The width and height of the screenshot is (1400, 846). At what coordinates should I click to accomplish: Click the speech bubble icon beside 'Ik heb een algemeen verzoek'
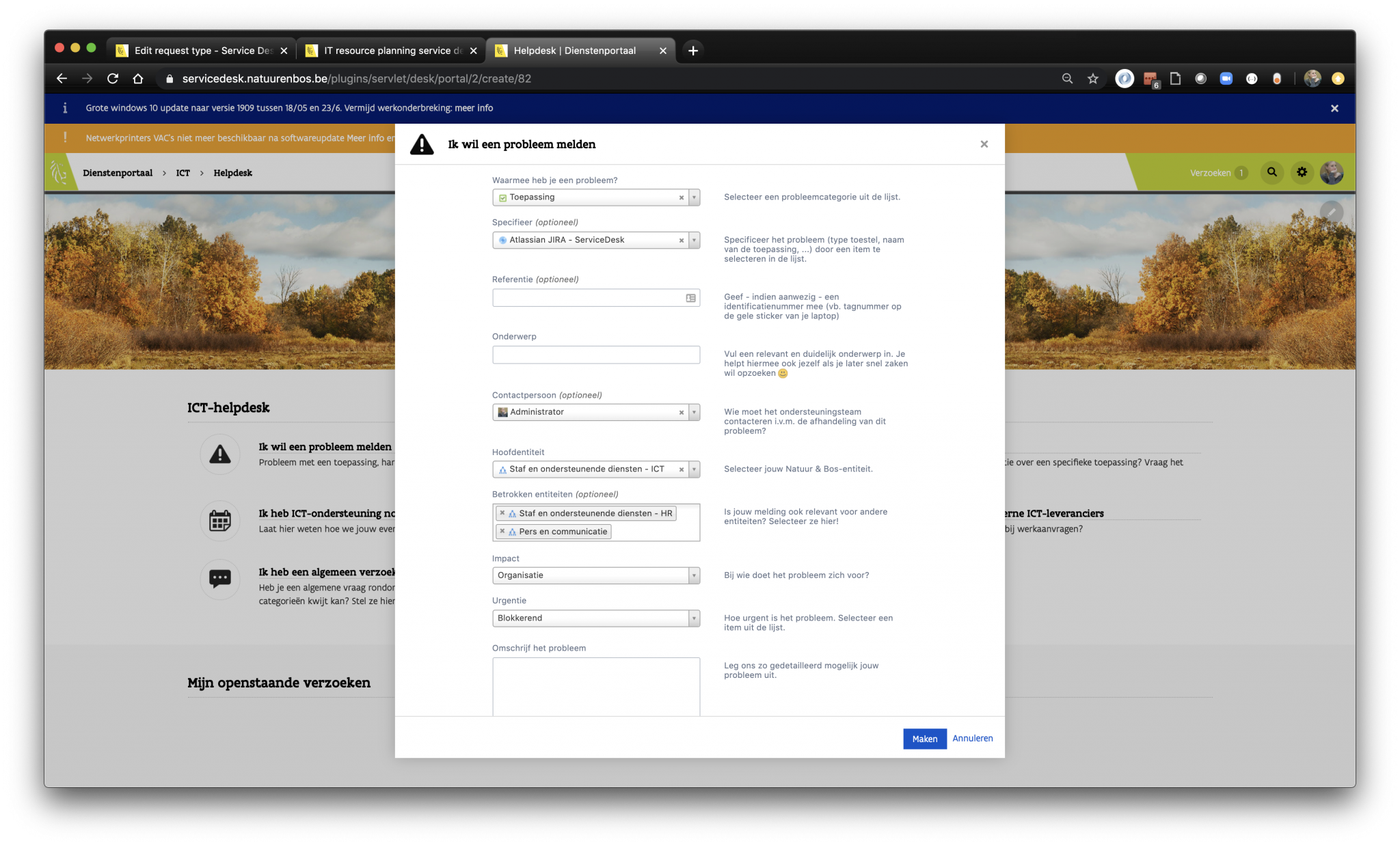(x=219, y=579)
